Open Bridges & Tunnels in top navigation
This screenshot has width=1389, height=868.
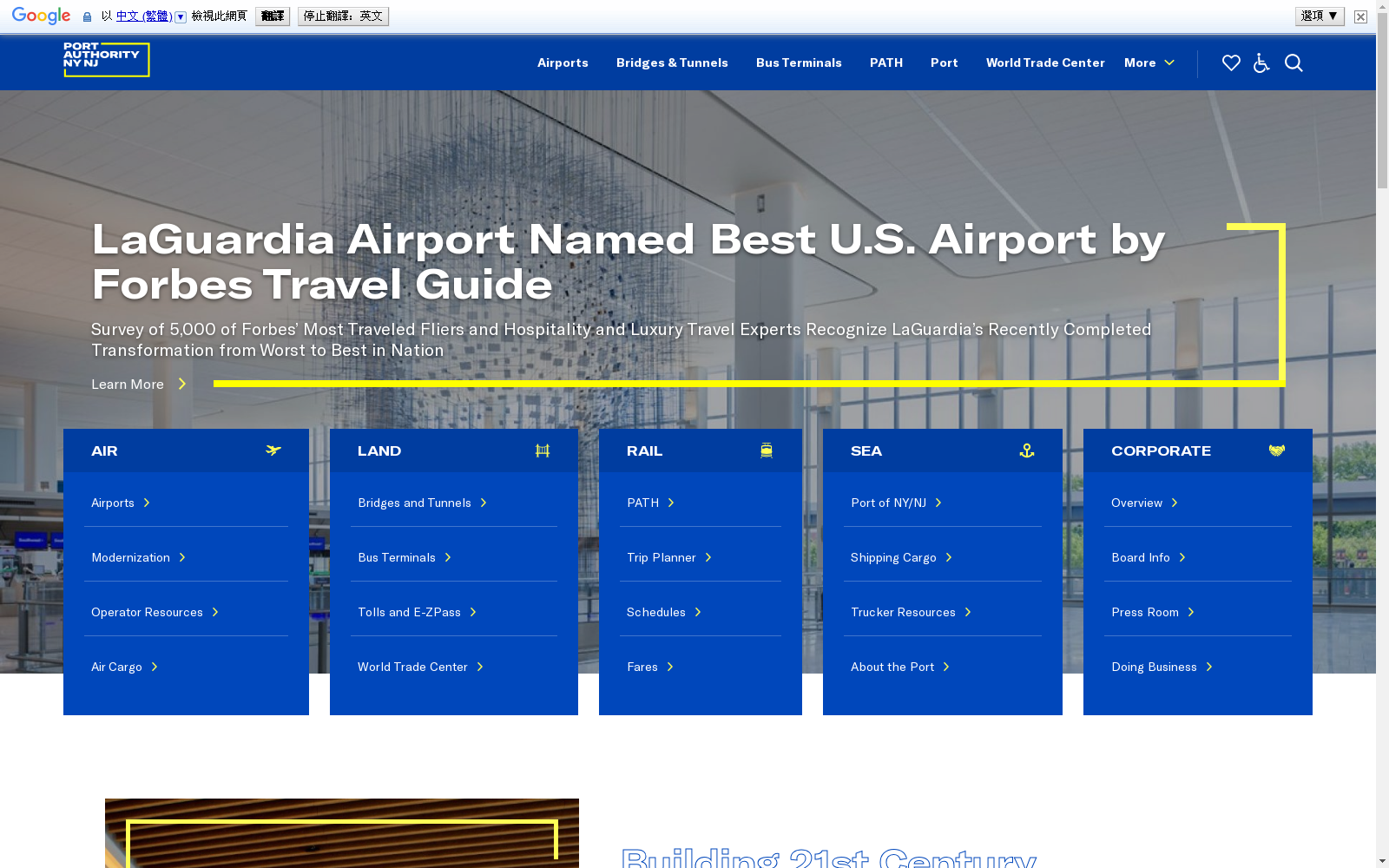coord(672,62)
